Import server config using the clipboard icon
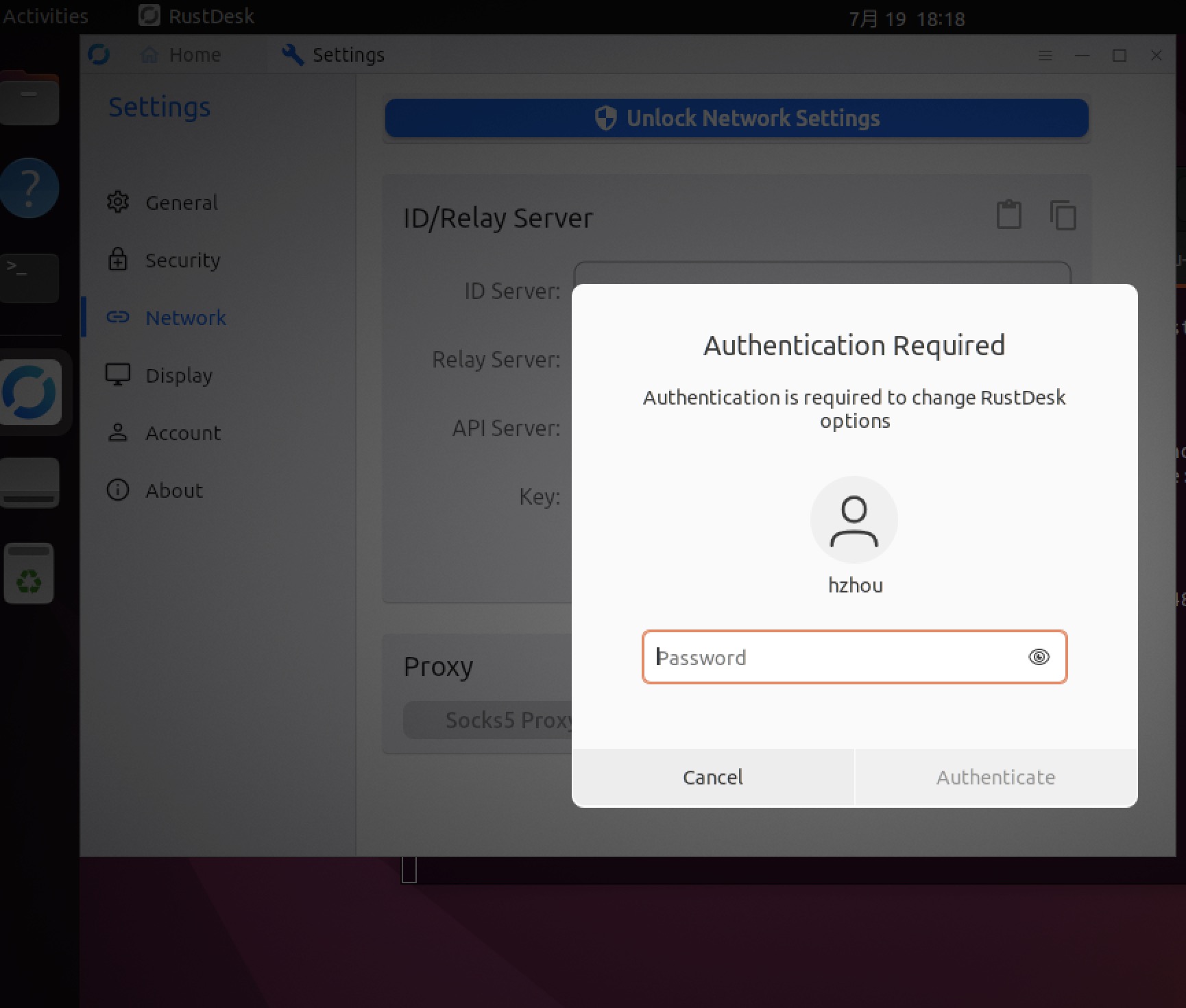 [x=1008, y=215]
